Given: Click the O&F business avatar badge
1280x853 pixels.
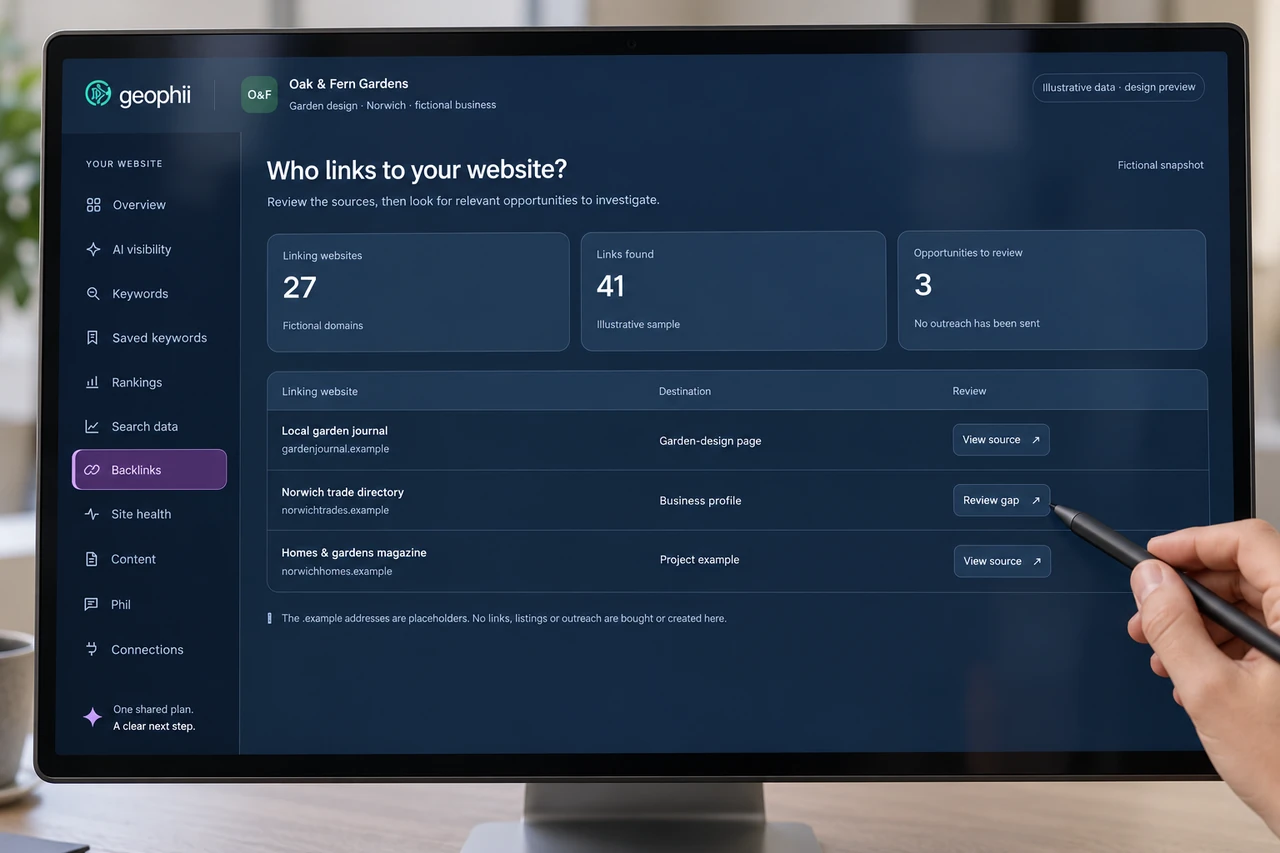Looking at the screenshot, I should [x=259, y=94].
